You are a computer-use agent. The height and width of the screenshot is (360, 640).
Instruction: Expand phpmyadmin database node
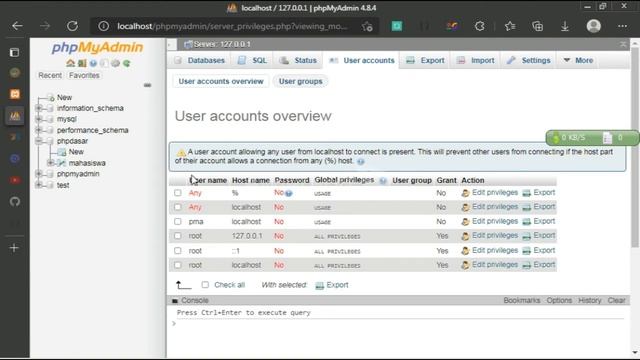39,174
